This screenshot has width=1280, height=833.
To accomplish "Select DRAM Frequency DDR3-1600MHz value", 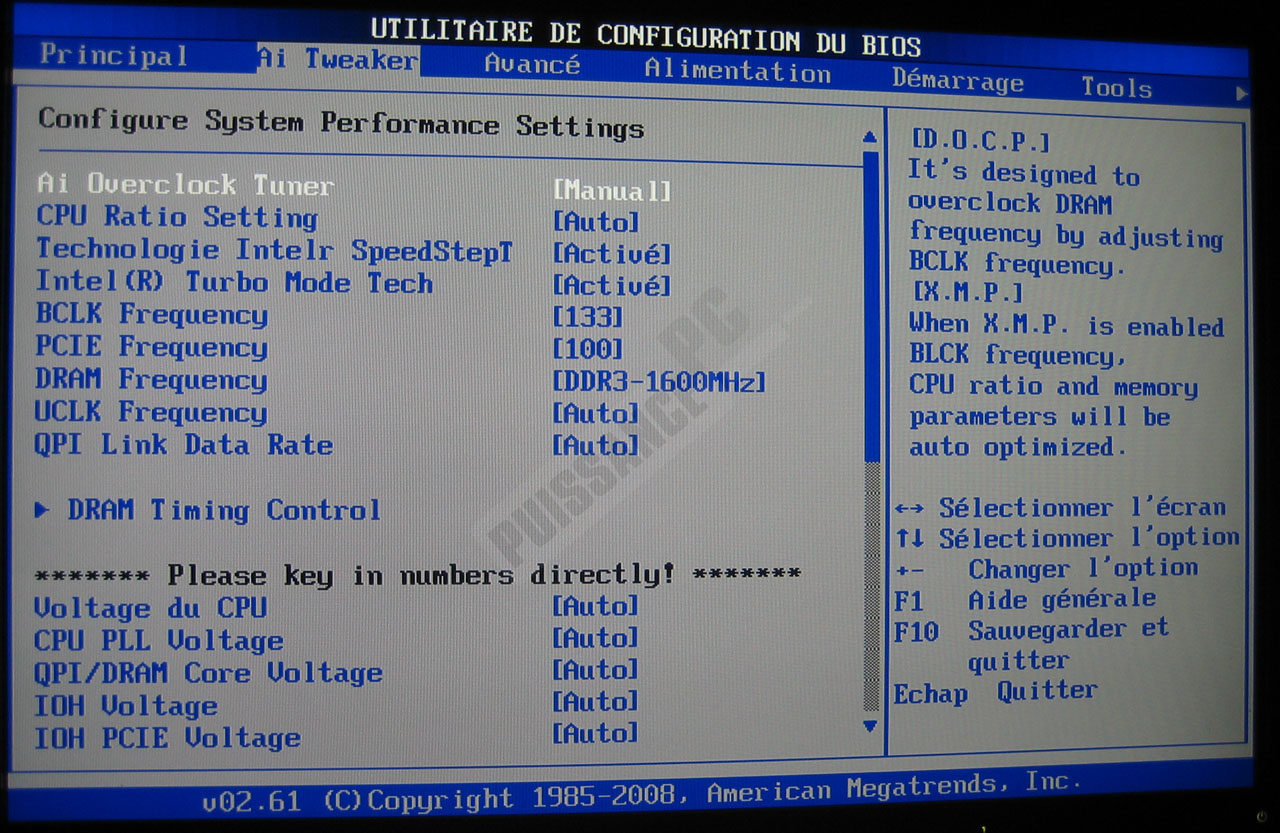I will tap(659, 382).
